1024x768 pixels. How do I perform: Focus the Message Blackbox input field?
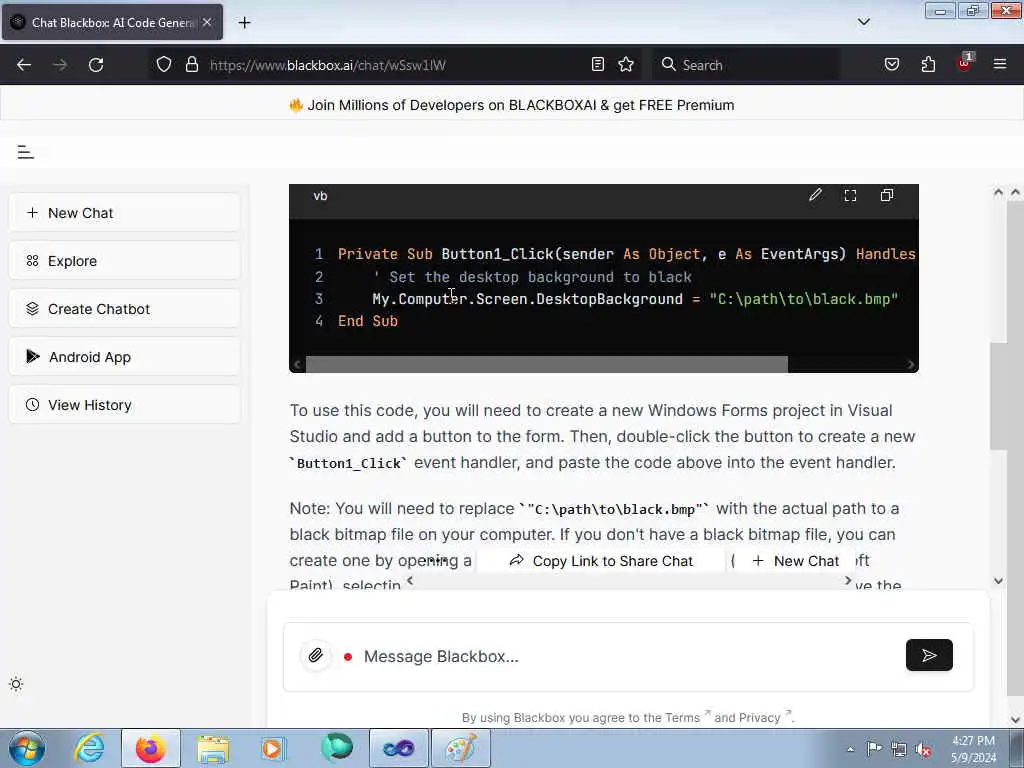click(x=627, y=656)
